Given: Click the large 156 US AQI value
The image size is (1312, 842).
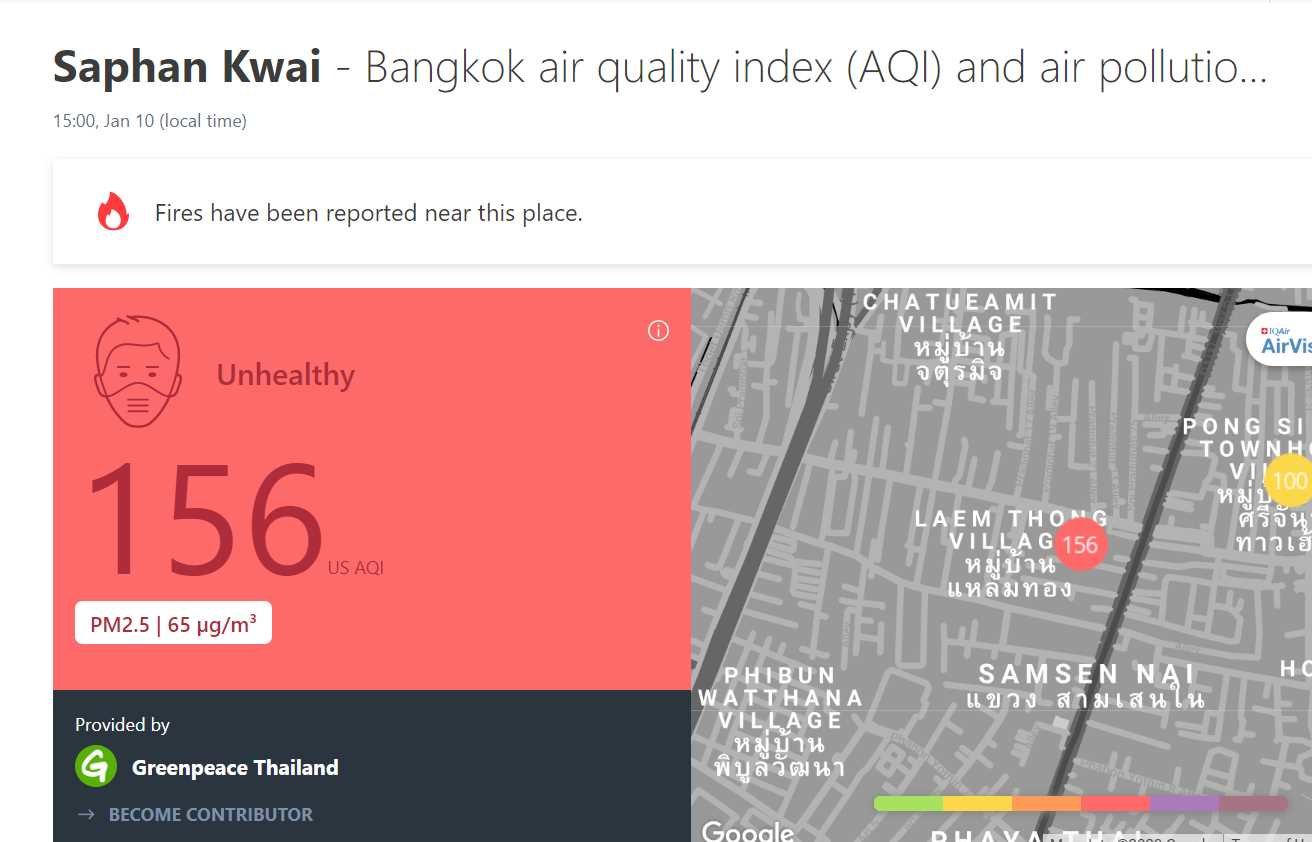Looking at the screenshot, I should tap(205, 520).
